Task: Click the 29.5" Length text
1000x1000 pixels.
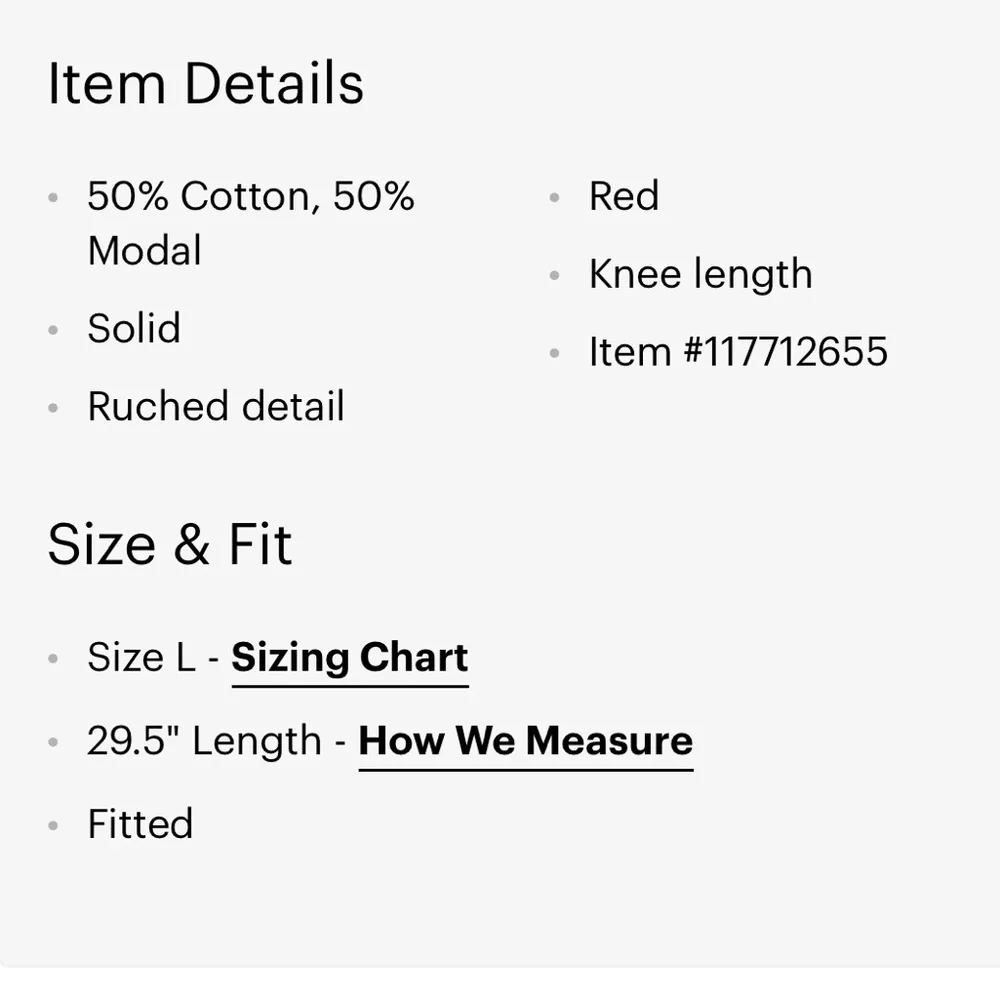Action: 204,741
